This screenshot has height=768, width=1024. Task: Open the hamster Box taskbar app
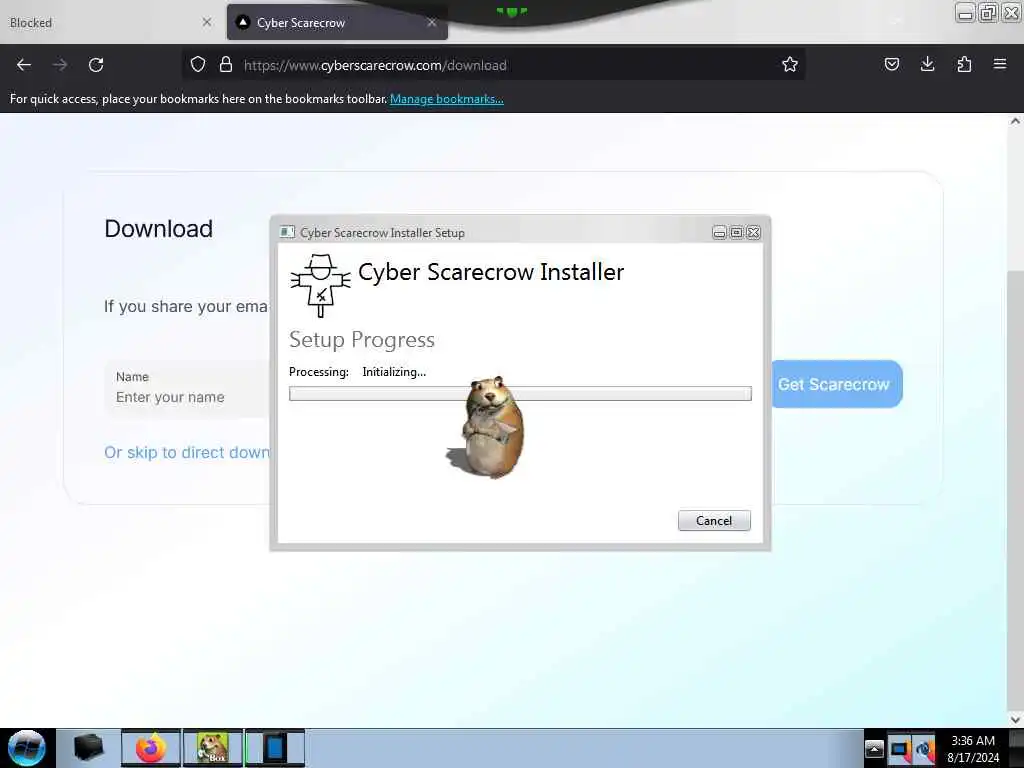[x=212, y=748]
